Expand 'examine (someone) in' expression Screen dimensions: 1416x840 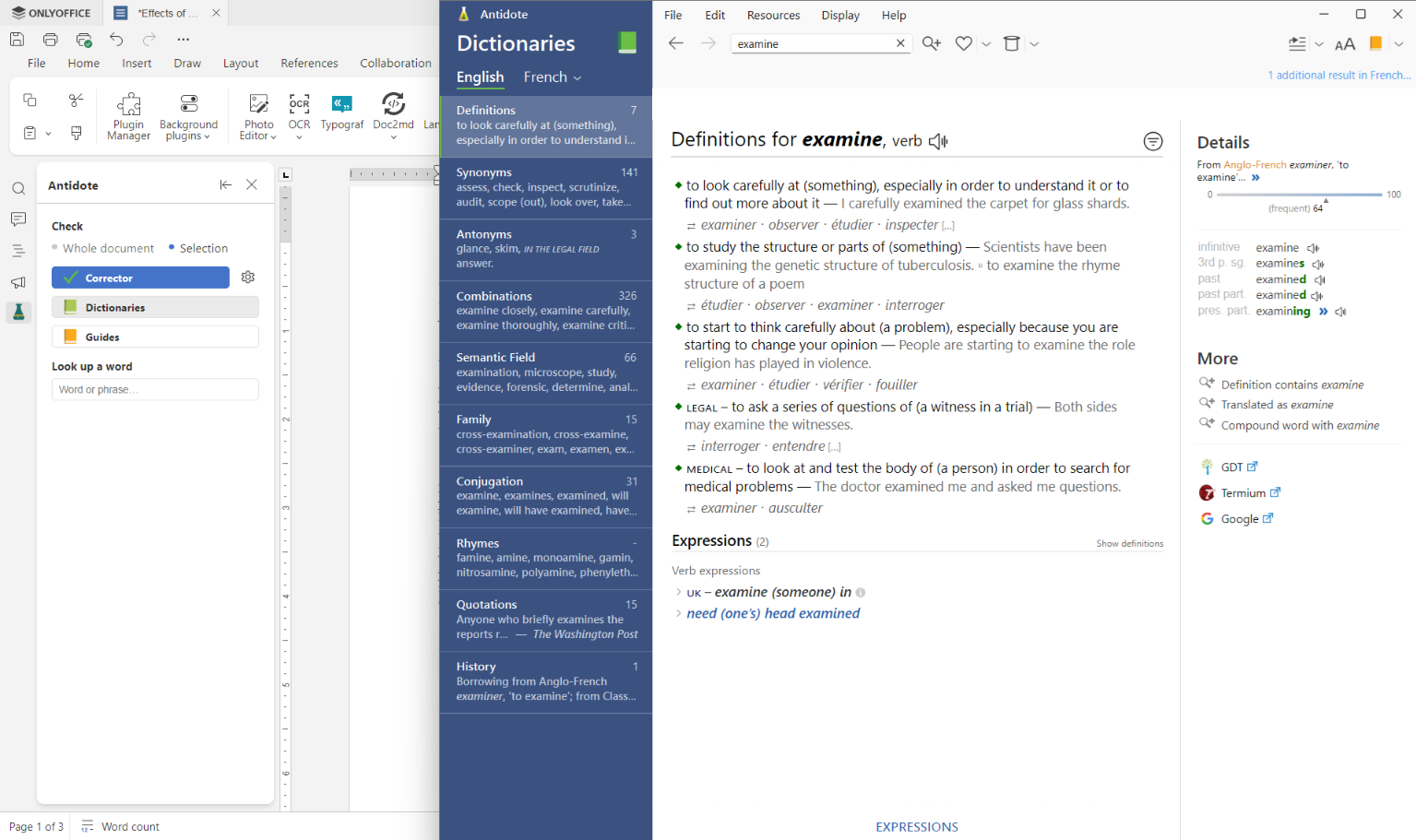tap(679, 592)
